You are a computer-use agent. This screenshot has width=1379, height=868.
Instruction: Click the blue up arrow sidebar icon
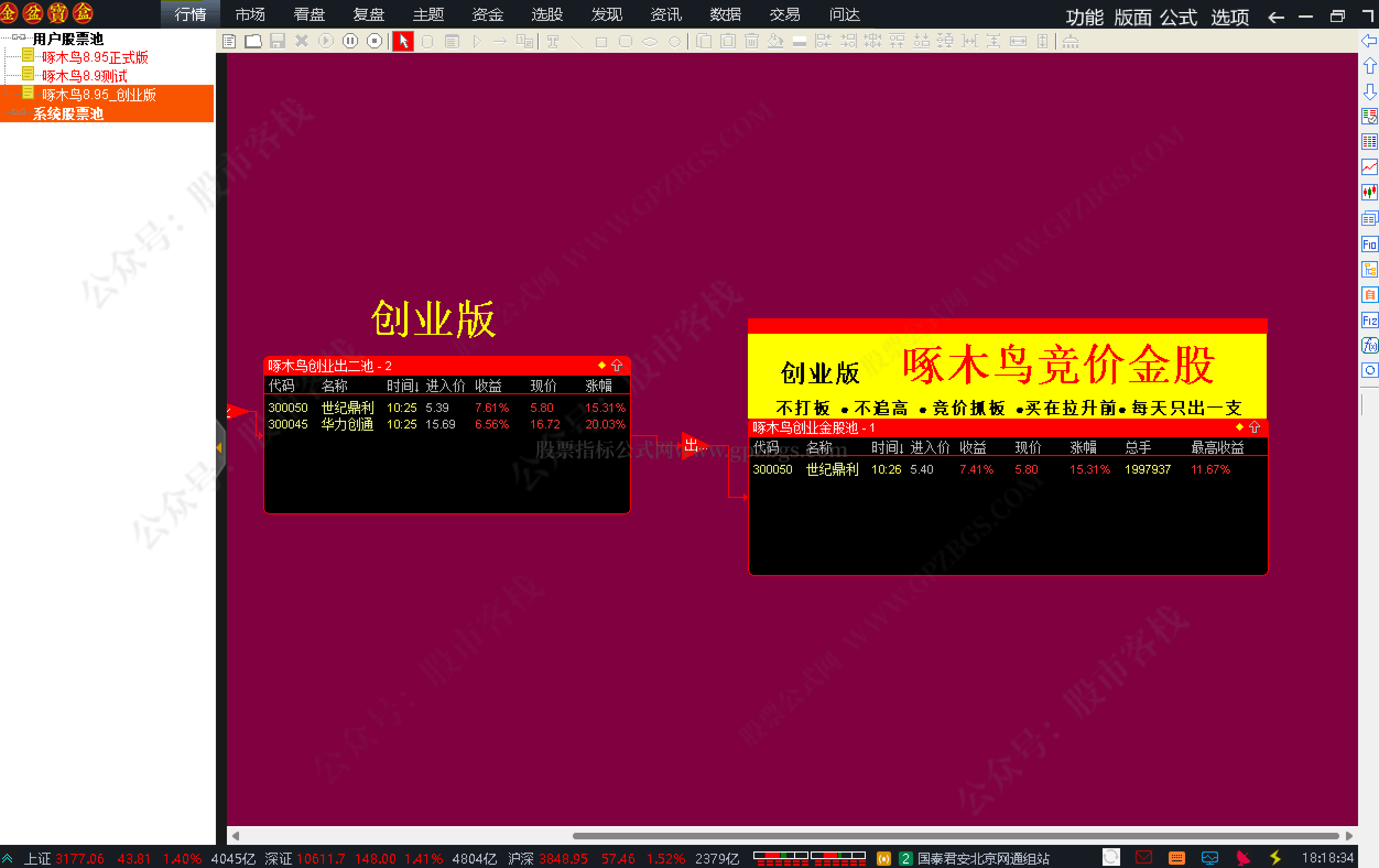[x=1369, y=66]
